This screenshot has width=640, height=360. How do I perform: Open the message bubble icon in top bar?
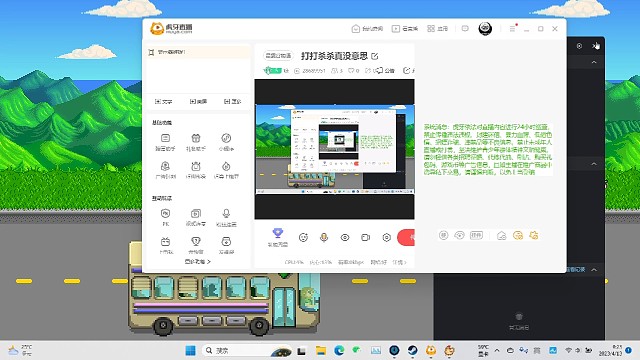point(465,29)
